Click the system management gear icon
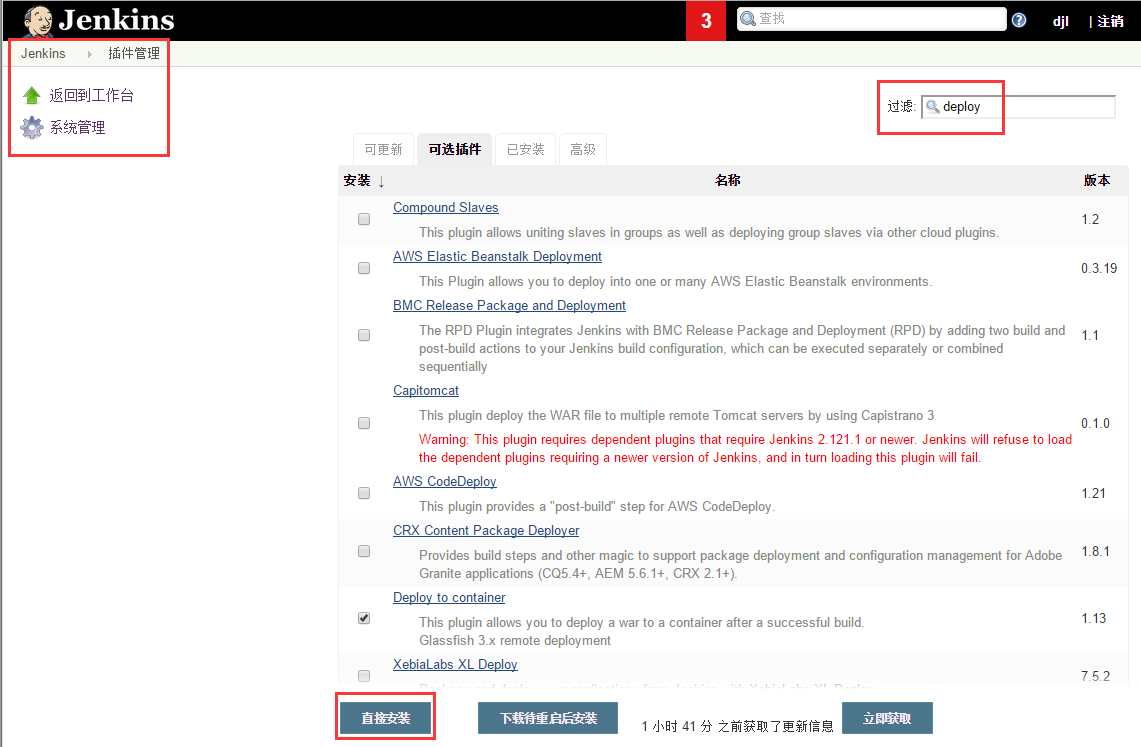 pos(31,127)
